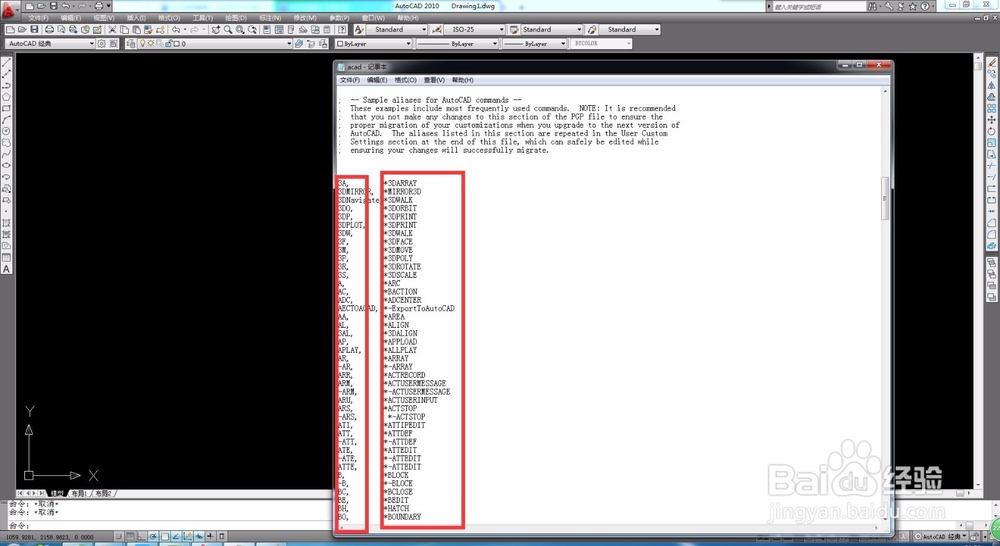Open Properties palette icon in standard toolbar

pos(267,29)
